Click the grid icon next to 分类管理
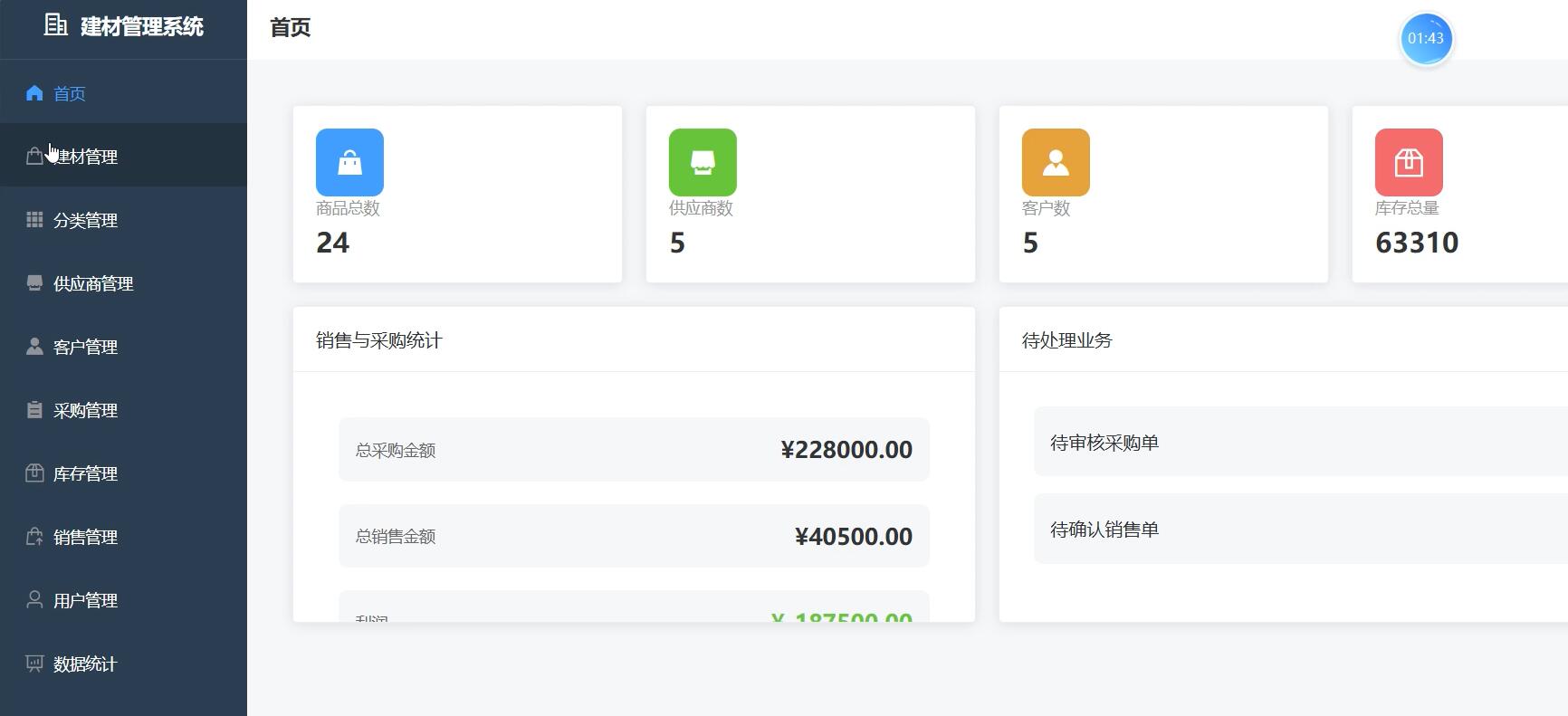This screenshot has width=1568, height=716. tap(34, 220)
